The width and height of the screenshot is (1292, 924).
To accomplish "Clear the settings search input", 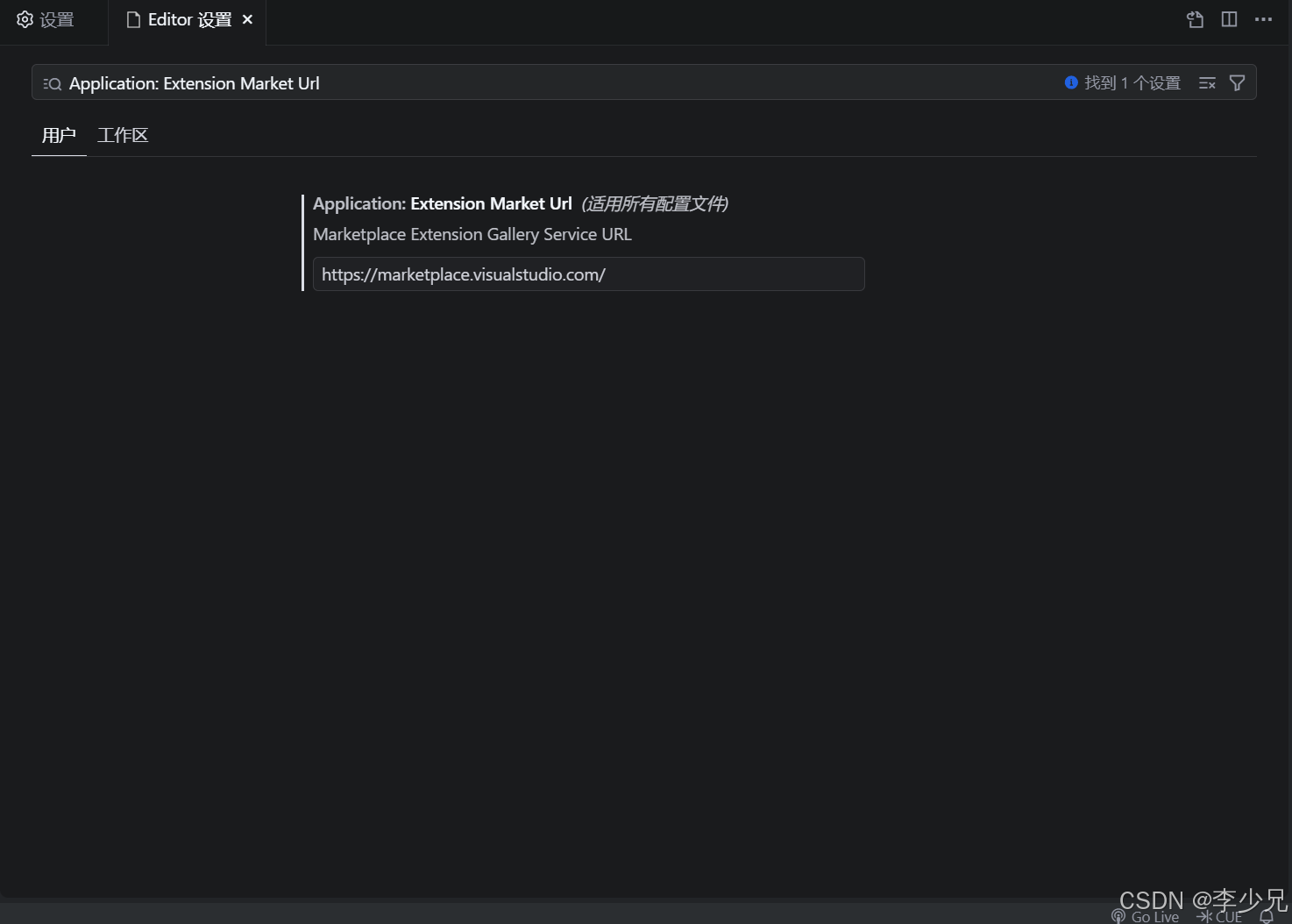I will (x=1207, y=83).
